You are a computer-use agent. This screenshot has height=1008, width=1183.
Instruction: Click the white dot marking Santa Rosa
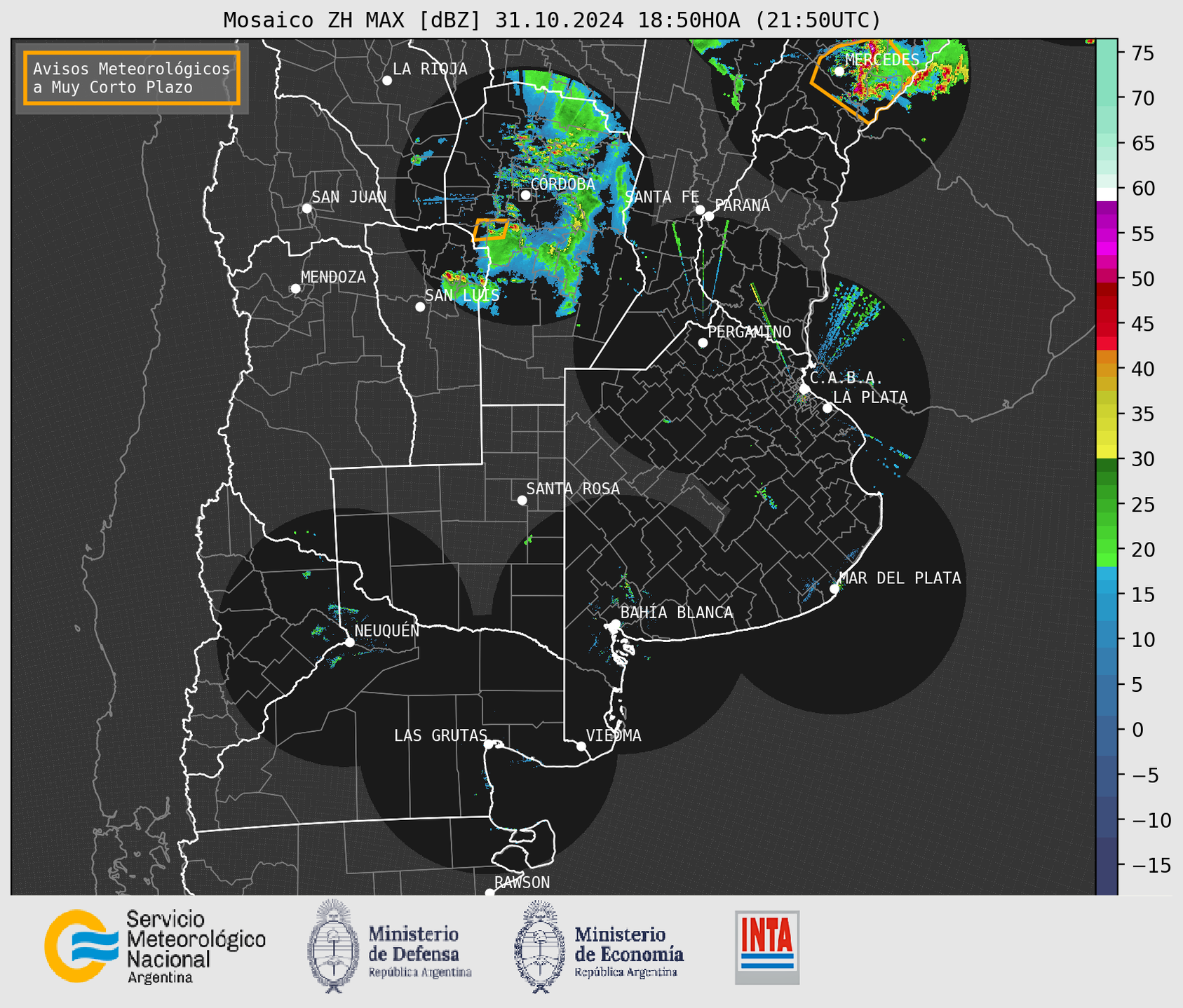point(522,500)
